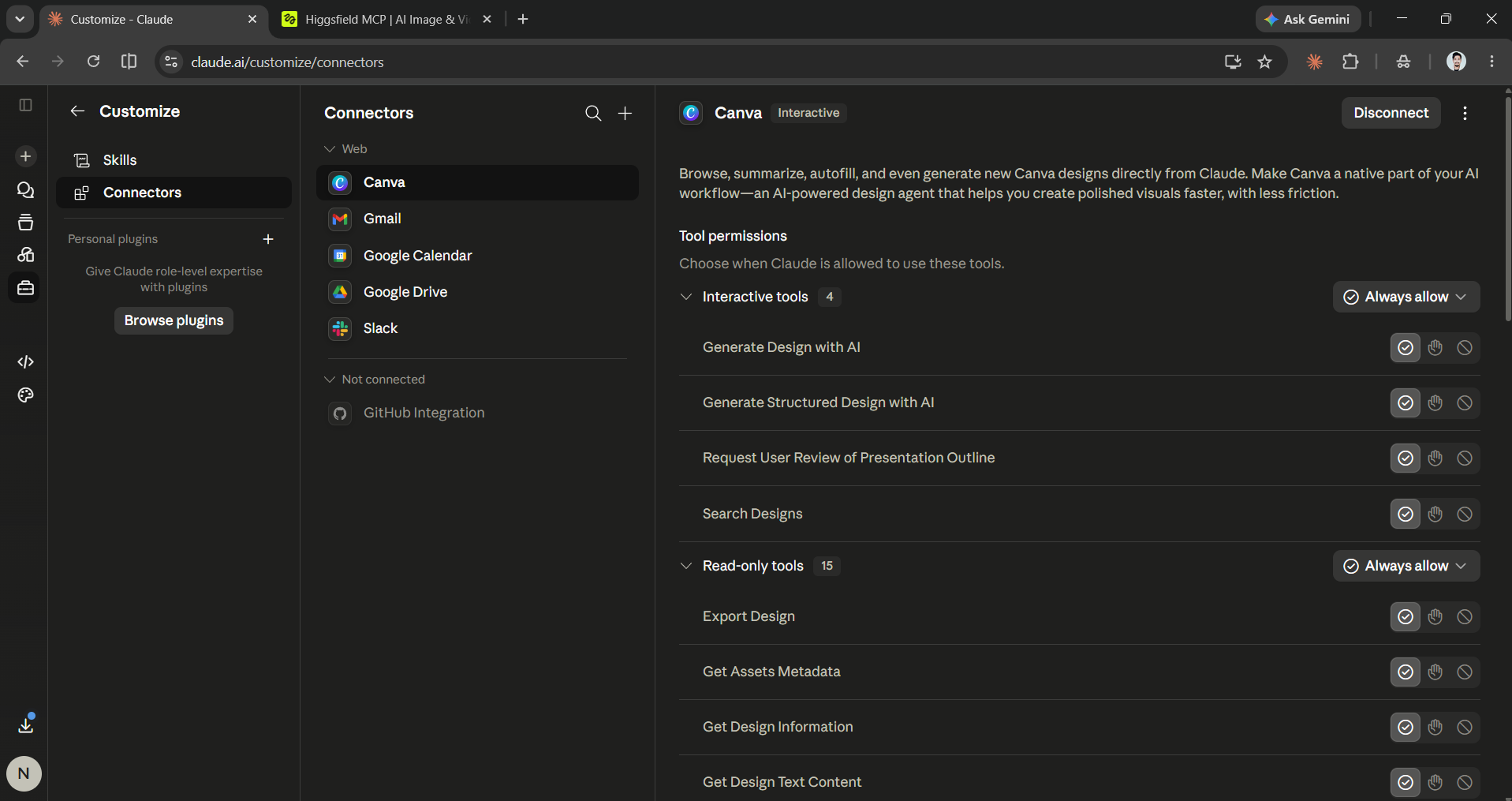Screen dimensions: 1512x801
Task: Block the Export Design tool
Action: (1465, 617)
